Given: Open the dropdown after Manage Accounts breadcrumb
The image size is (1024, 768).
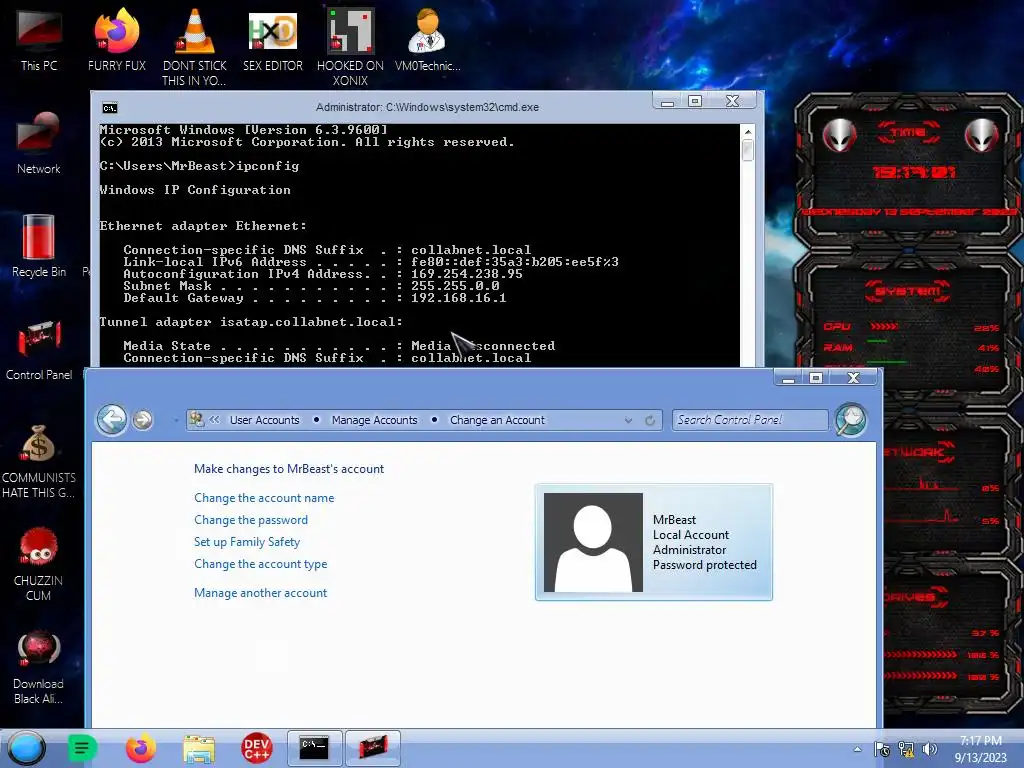Looking at the screenshot, I should 434,420.
